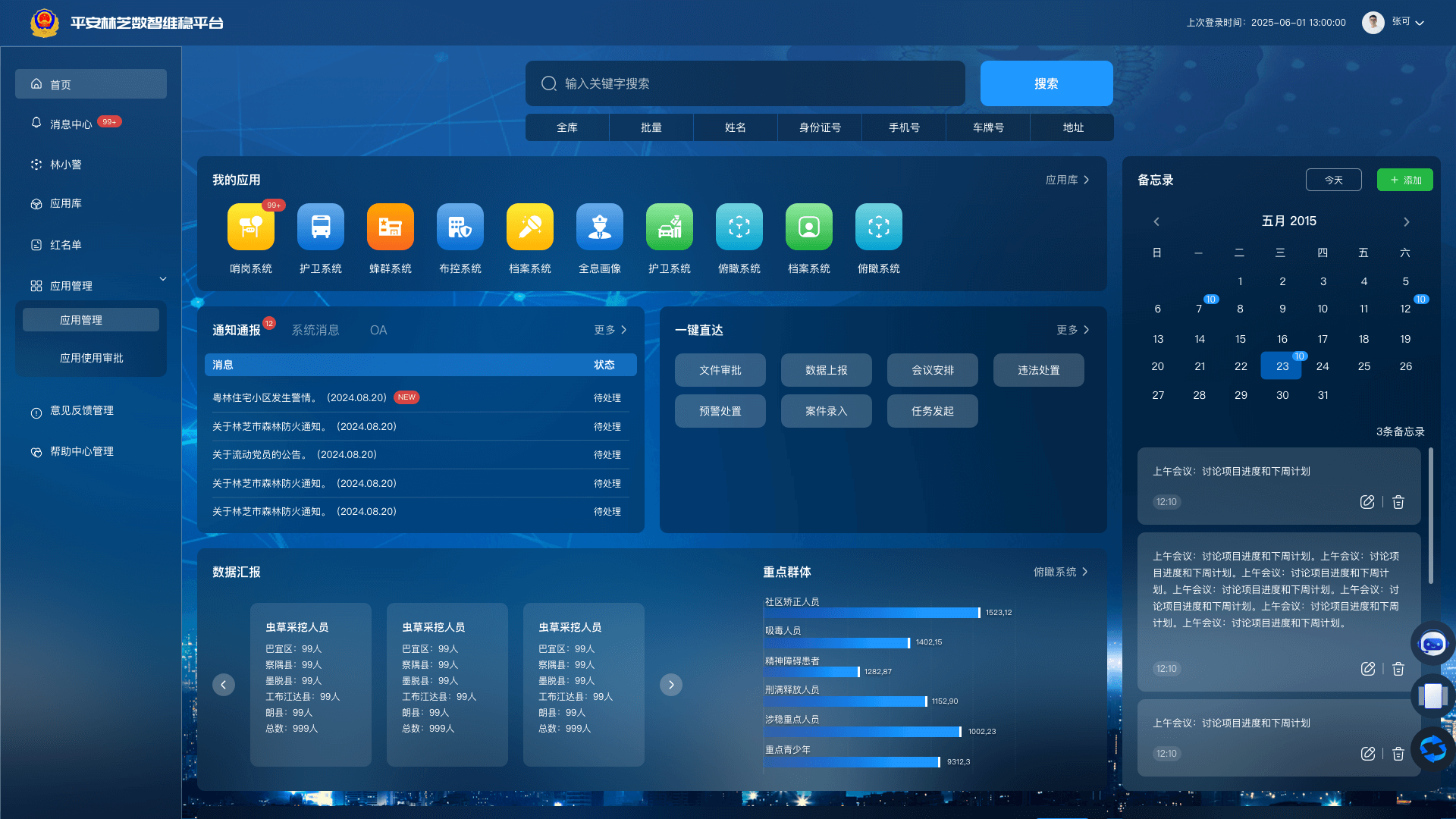Collapse the 应用管理 sidebar menu

pos(163,279)
